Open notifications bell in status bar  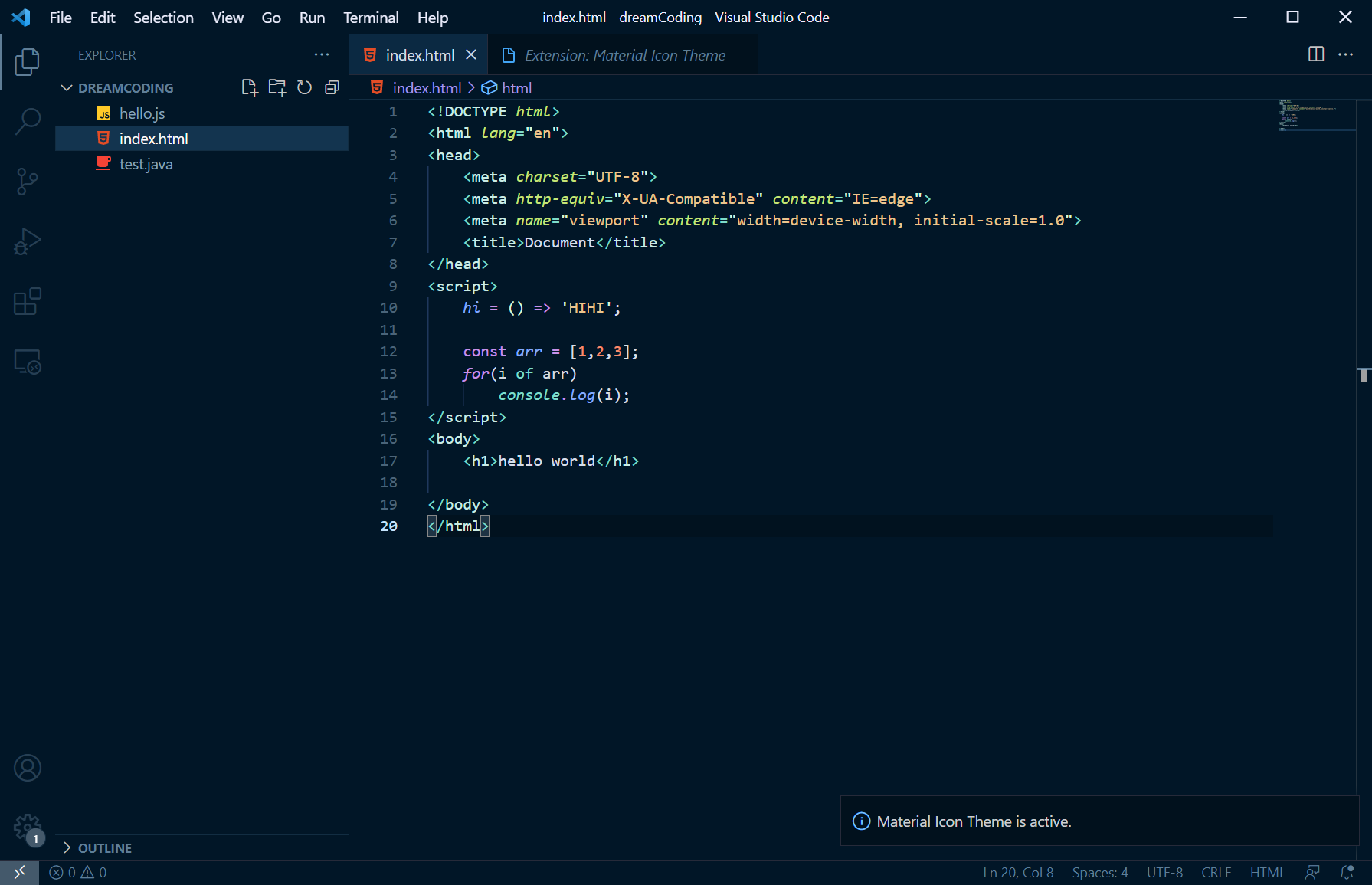pos(1347,872)
